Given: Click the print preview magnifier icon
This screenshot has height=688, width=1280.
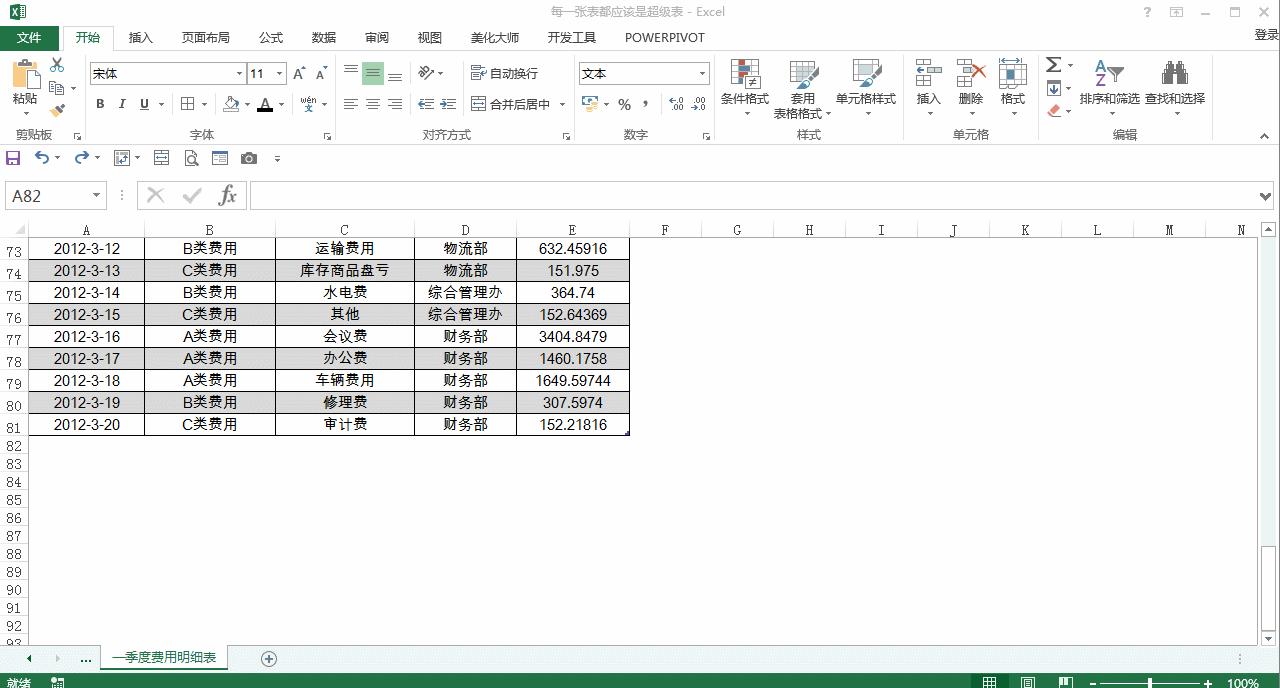Looking at the screenshot, I should pyautogui.click(x=191, y=158).
